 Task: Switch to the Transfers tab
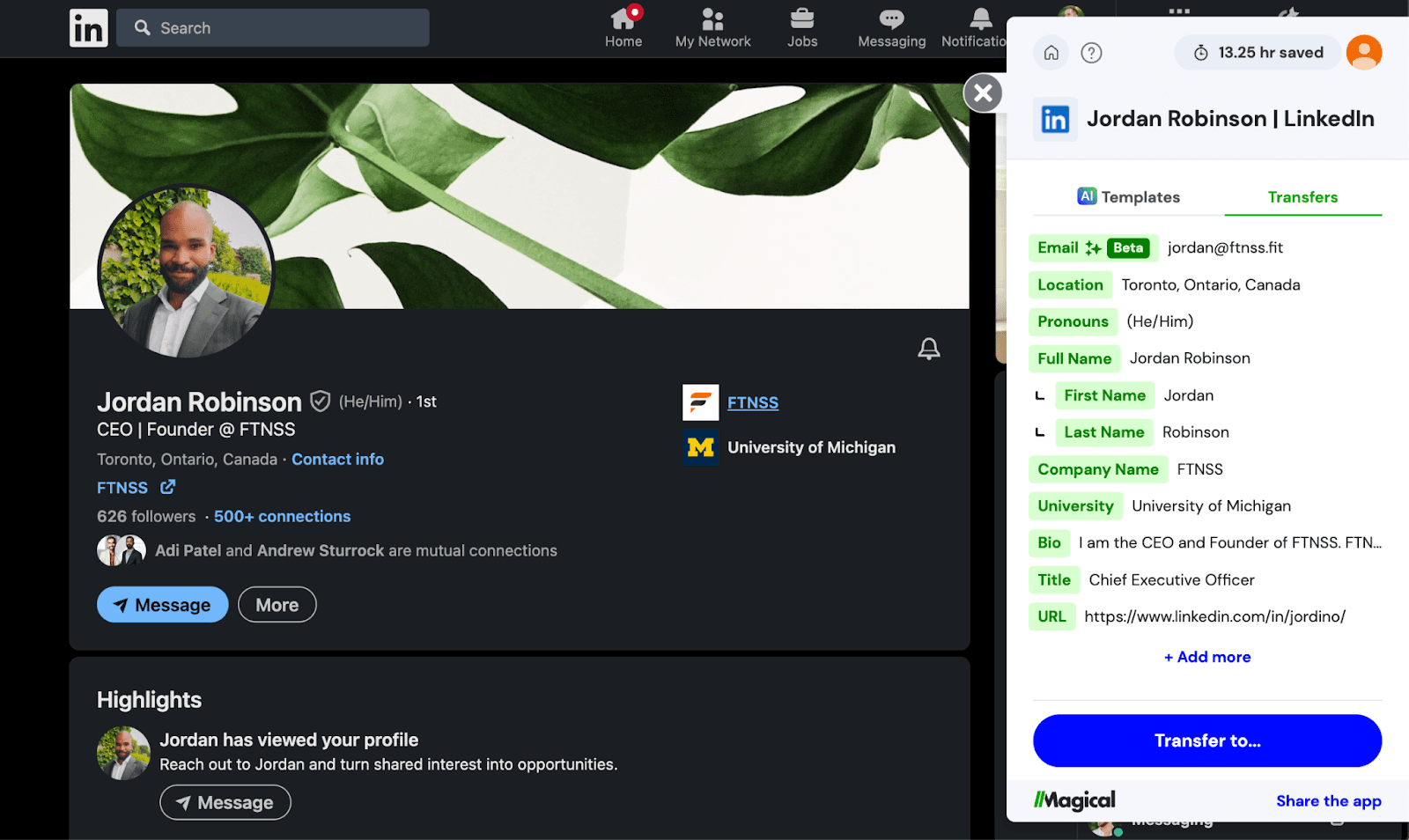click(x=1302, y=197)
